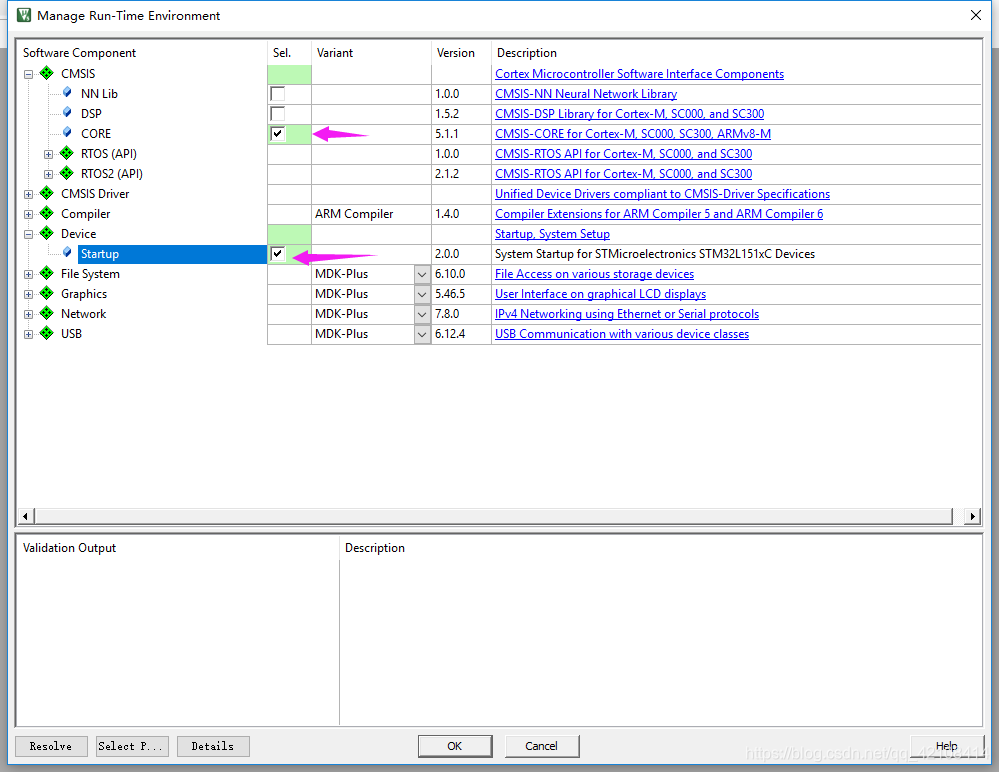Click the Compiler diamond icon
Viewport: 999px width, 772px height.
(47, 213)
